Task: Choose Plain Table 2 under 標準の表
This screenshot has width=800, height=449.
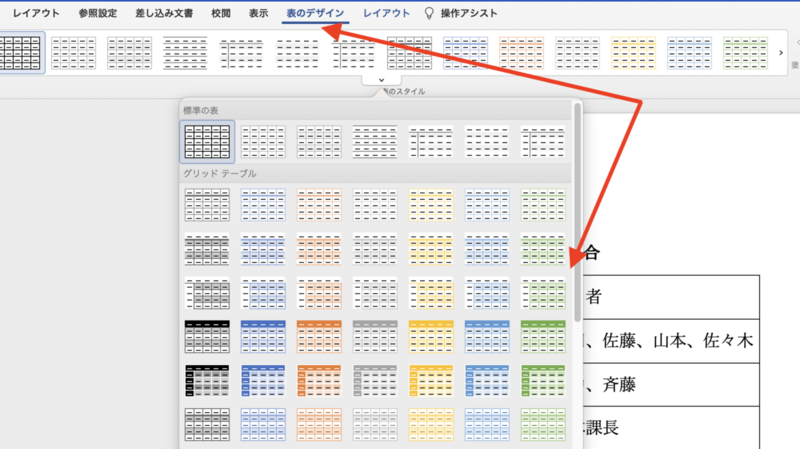Action: click(375, 142)
